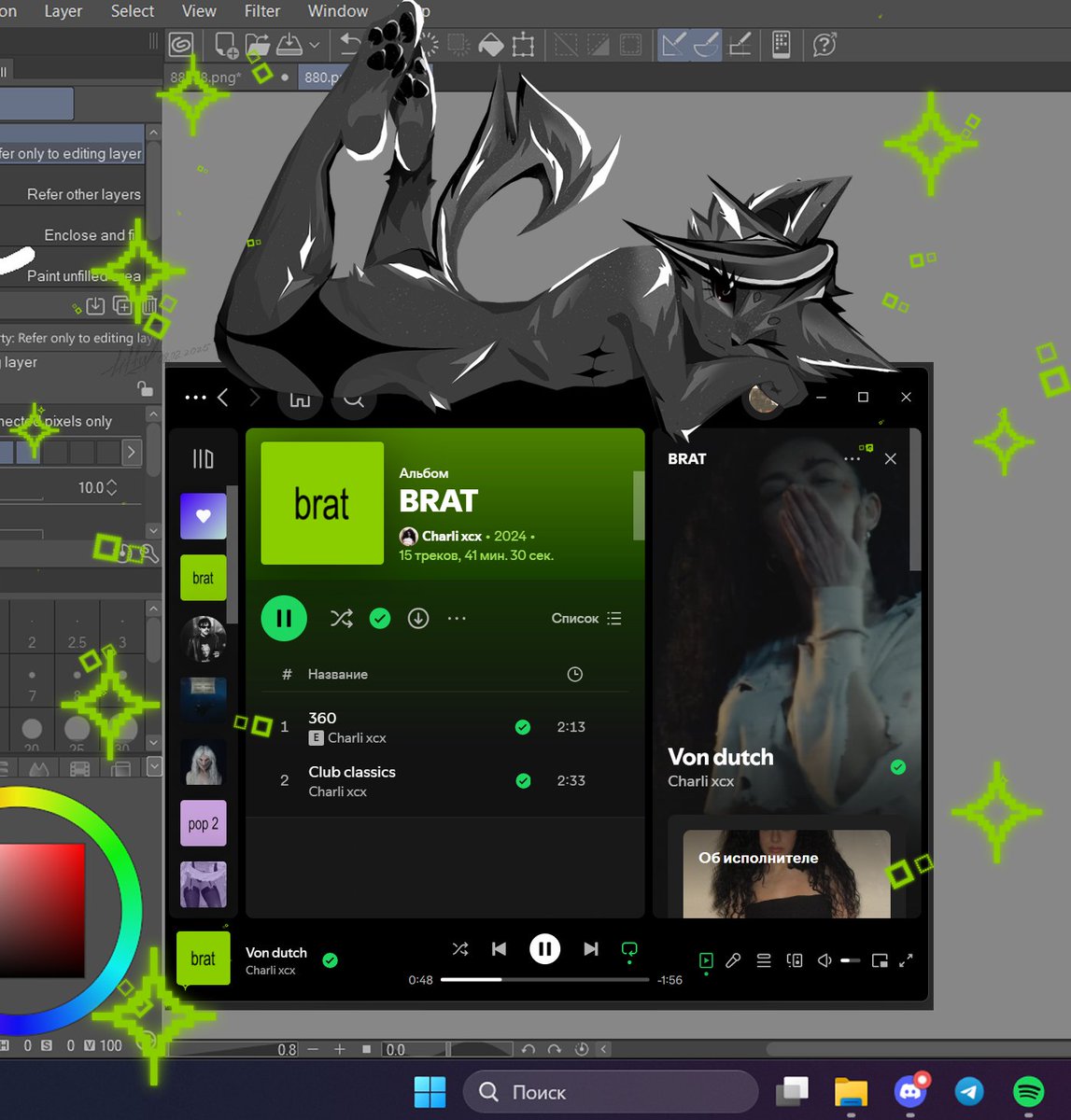The width and height of the screenshot is (1071, 1120).
Task: Open the Select menu
Action: point(133,11)
